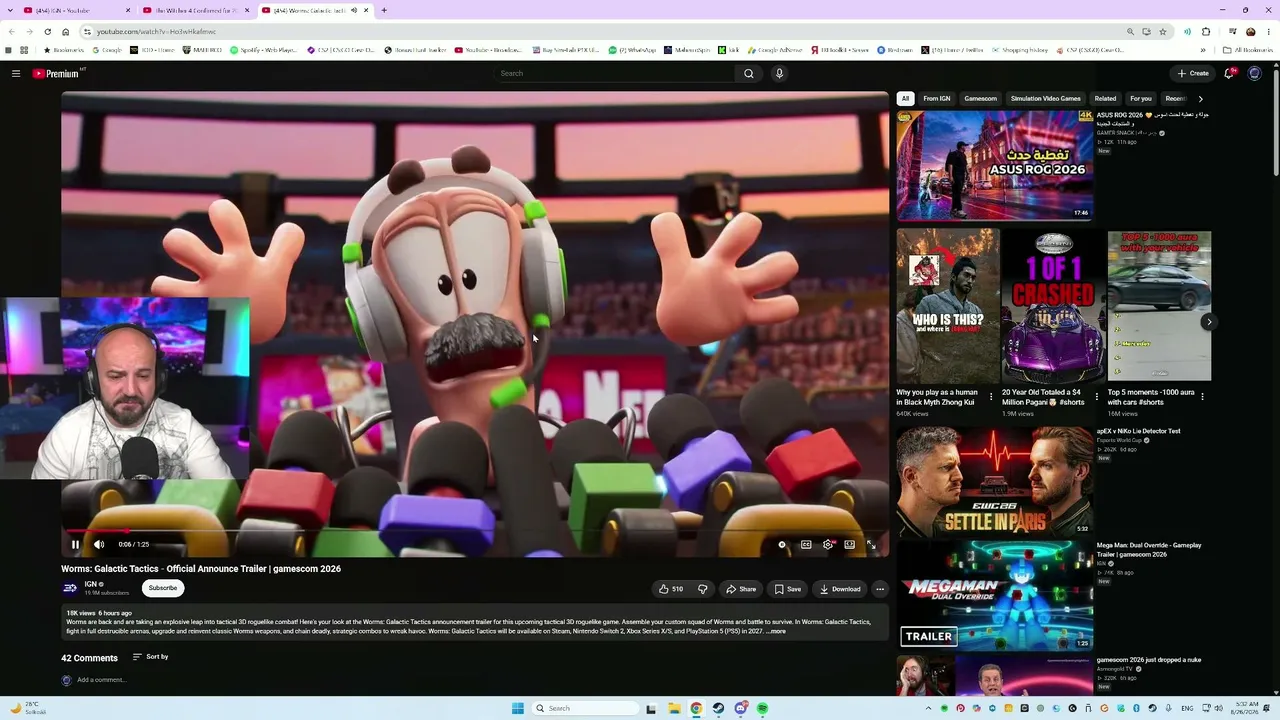Download the video
This screenshot has width=1280, height=720.
click(840, 589)
